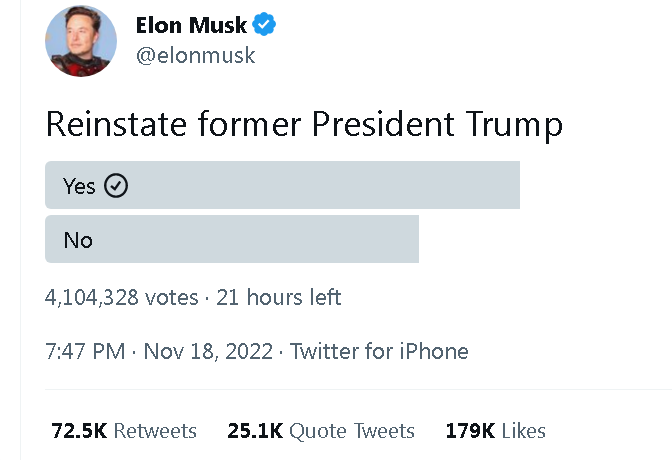Click the Yes label text
Viewport: 672px width, 460px height.
pyautogui.click(x=79, y=186)
